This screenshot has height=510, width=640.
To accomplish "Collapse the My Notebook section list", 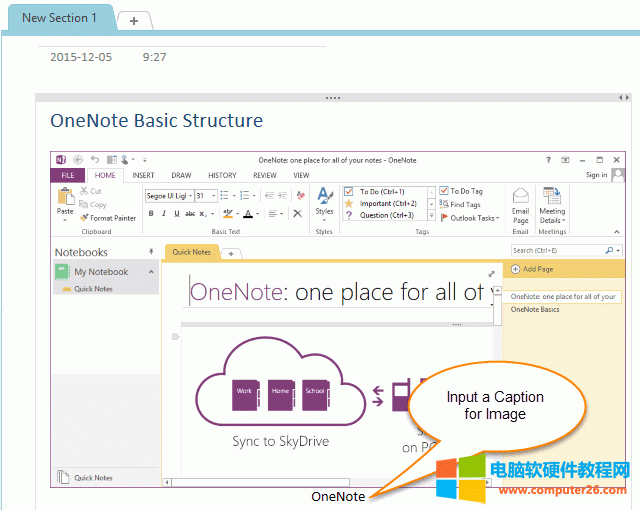I will (x=151, y=272).
